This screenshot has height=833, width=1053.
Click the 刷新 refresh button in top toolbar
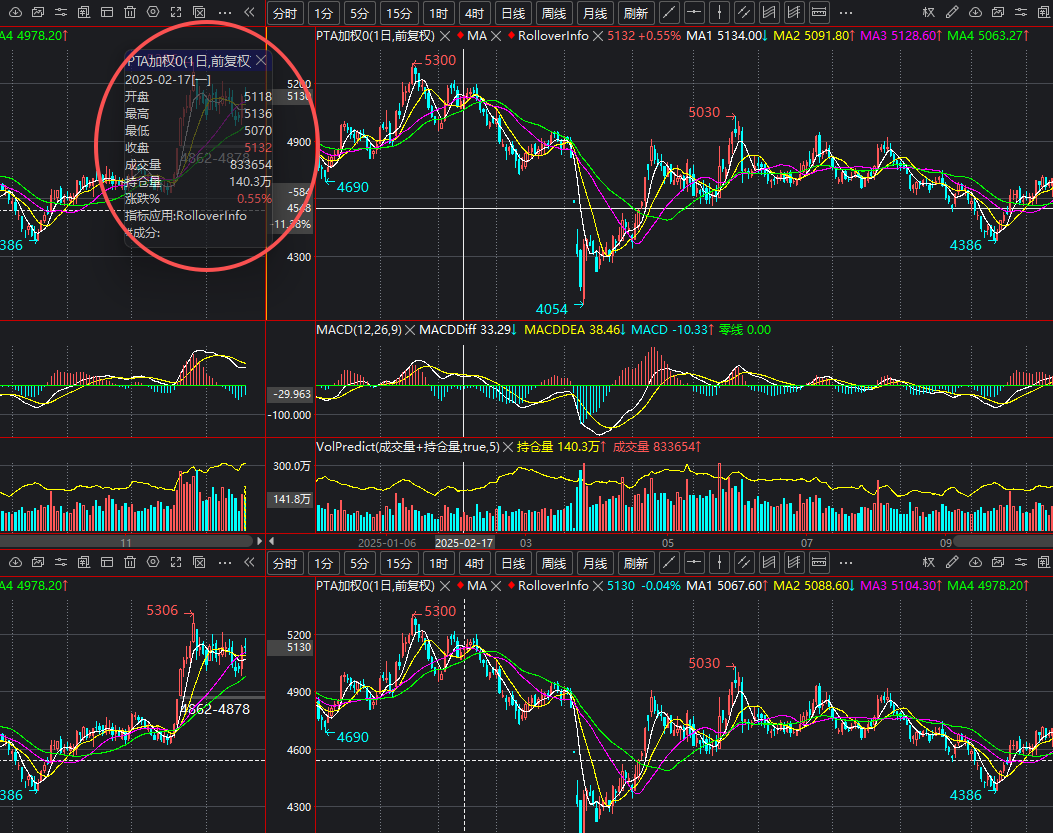tap(634, 13)
